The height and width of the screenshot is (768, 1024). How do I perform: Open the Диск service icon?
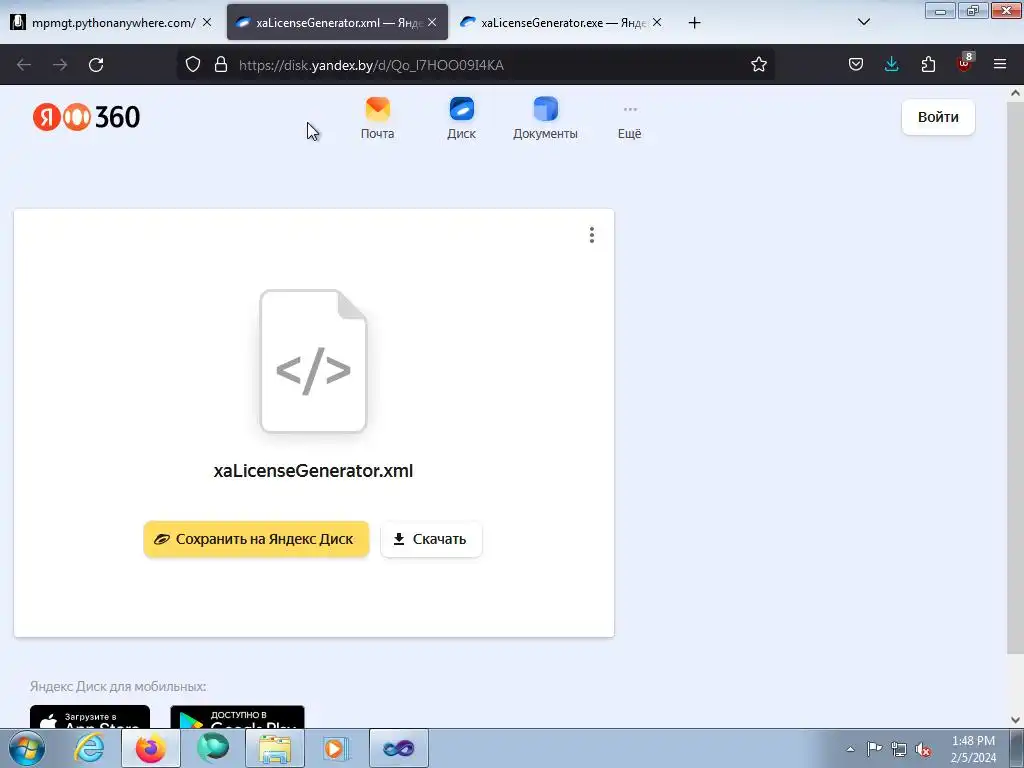pyautogui.click(x=461, y=118)
